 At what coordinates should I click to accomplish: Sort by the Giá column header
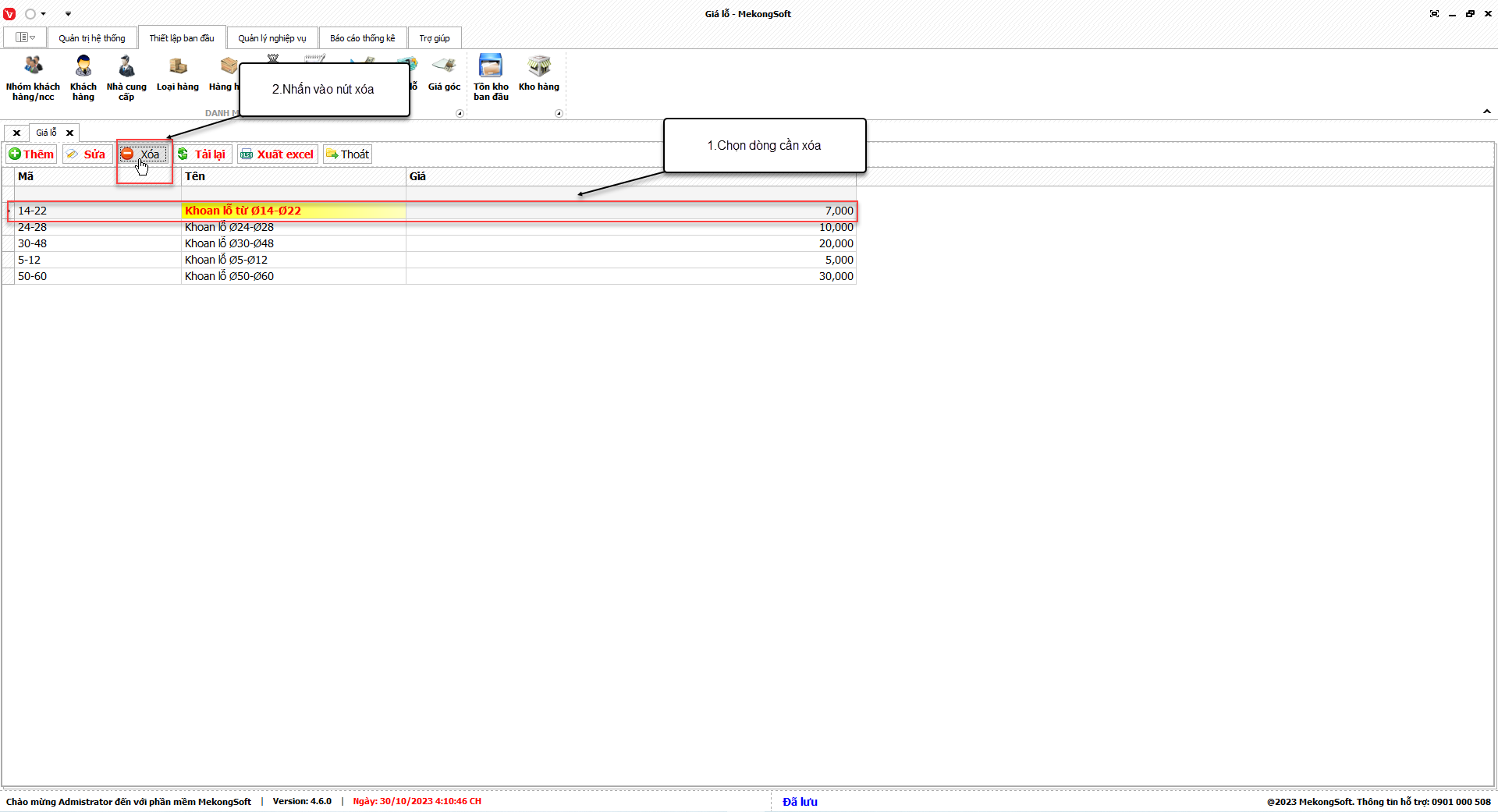[x=631, y=176]
